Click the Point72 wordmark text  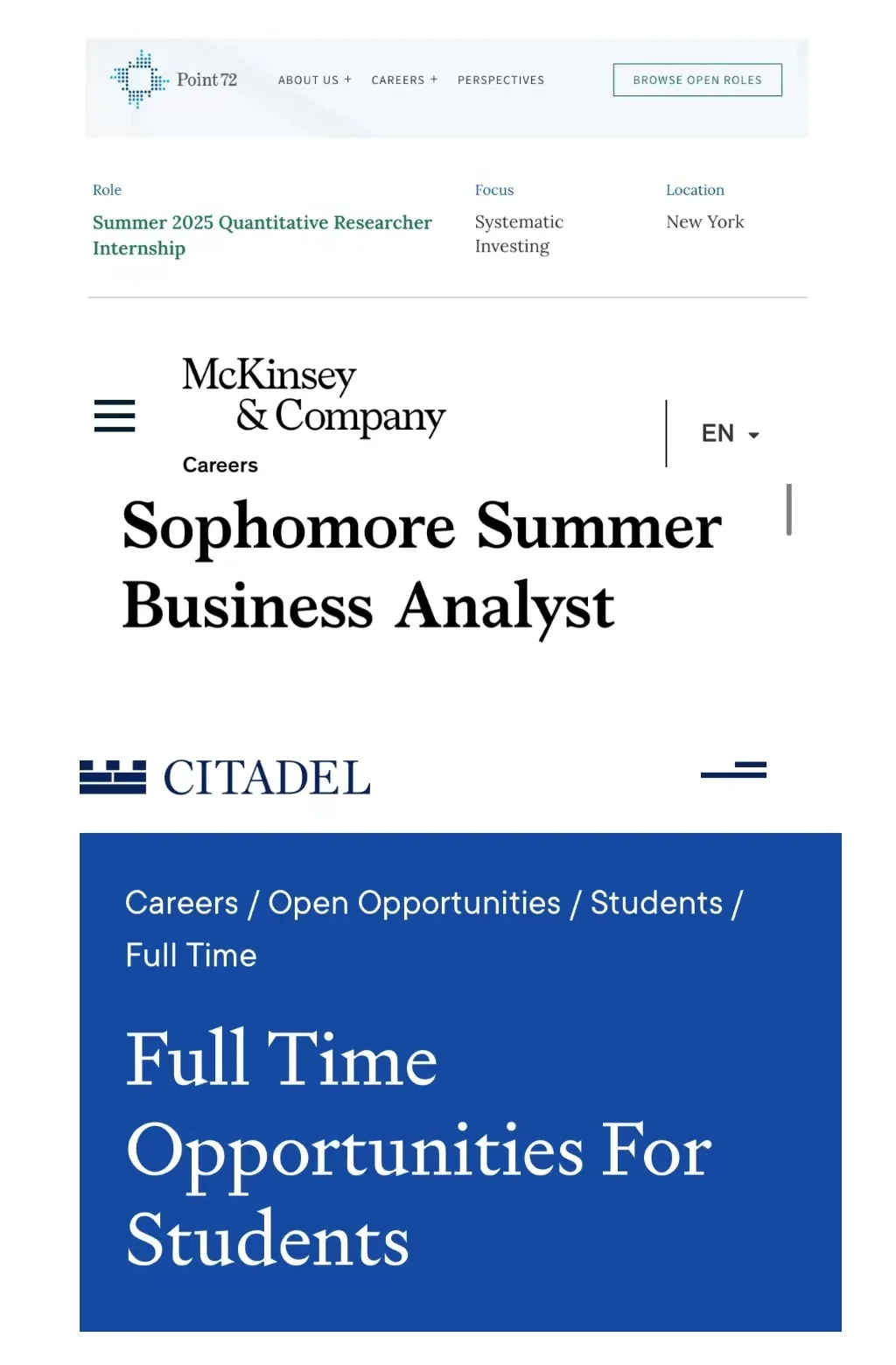pyautogui.click(x=206, y=80)
